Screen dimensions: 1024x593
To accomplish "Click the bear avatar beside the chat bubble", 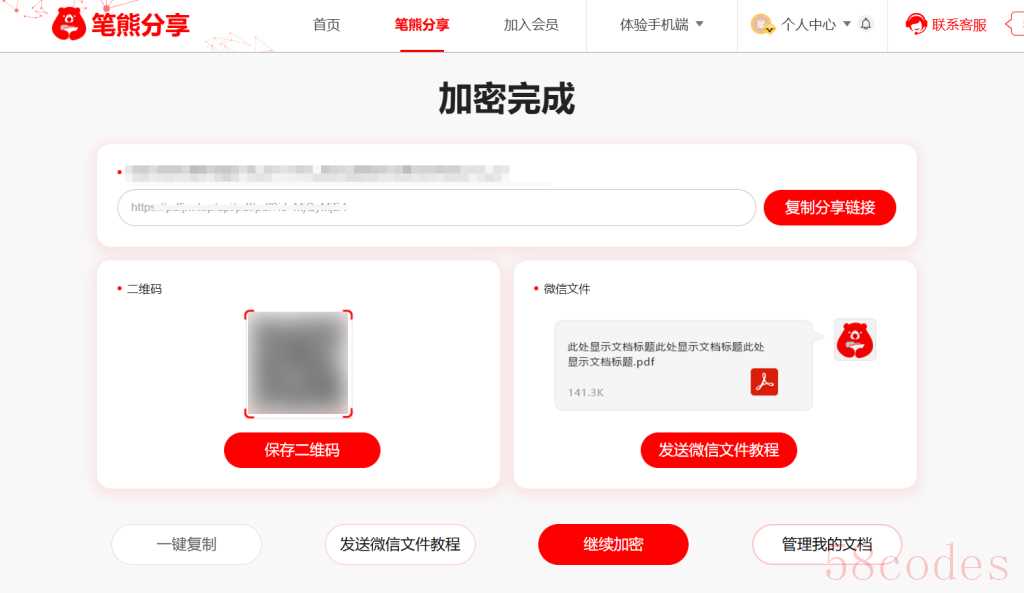I will [x=855, y=340].
